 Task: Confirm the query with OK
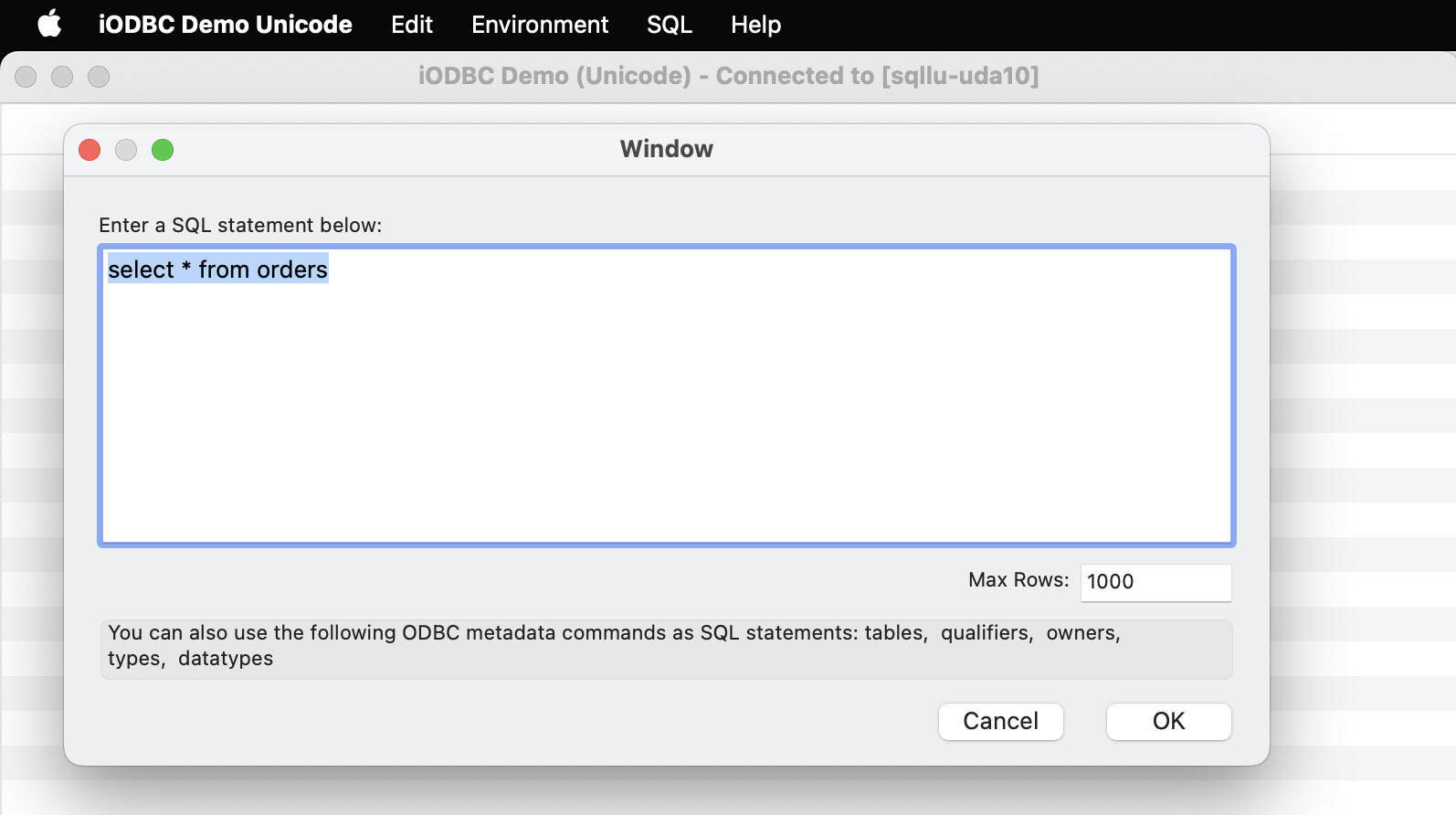pos(1168,721)
